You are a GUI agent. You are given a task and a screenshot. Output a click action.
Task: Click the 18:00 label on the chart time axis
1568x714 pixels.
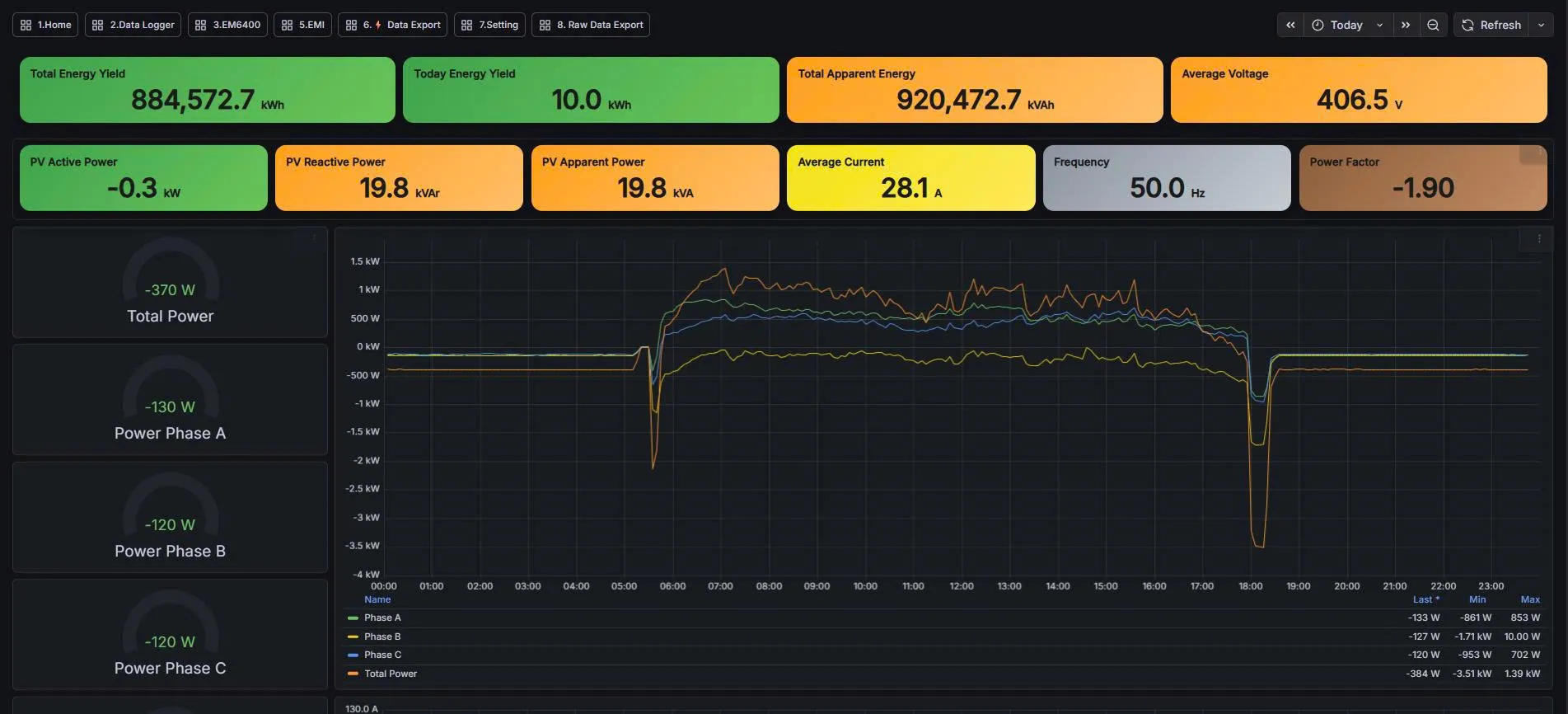click(x=1250, y=586)
